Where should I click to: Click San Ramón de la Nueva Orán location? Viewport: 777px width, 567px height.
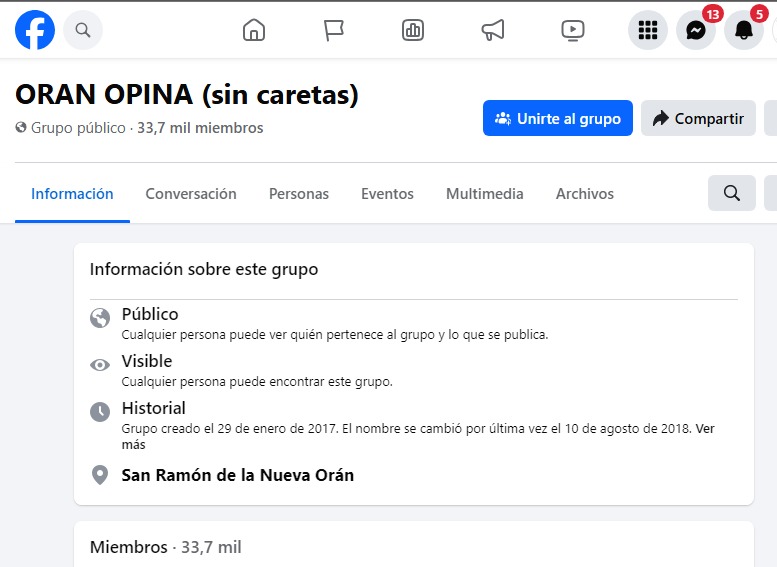point(238,475)
